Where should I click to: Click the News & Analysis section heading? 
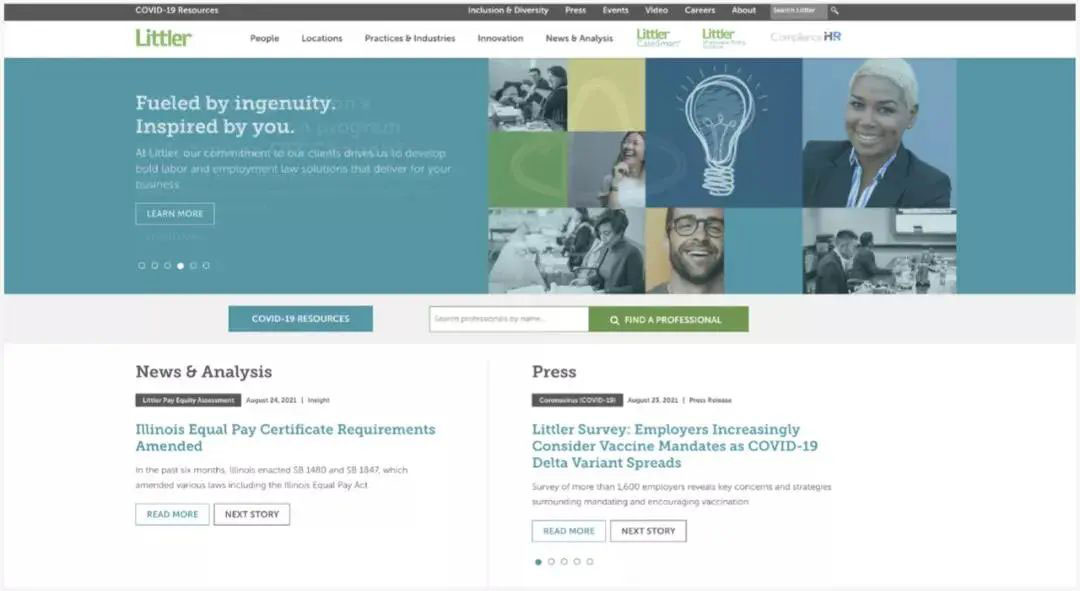point(204,371)
